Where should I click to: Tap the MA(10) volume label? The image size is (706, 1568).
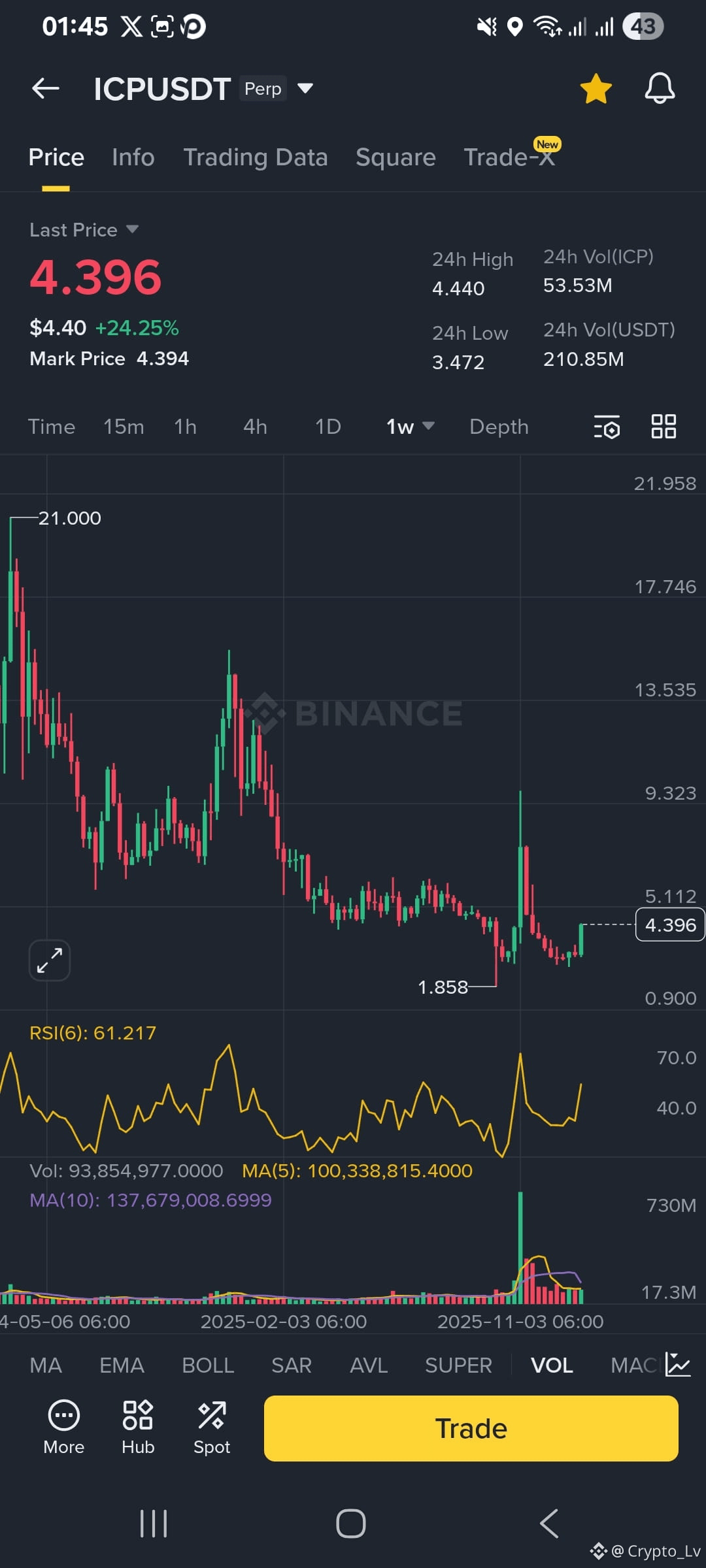click(150, 1200)
